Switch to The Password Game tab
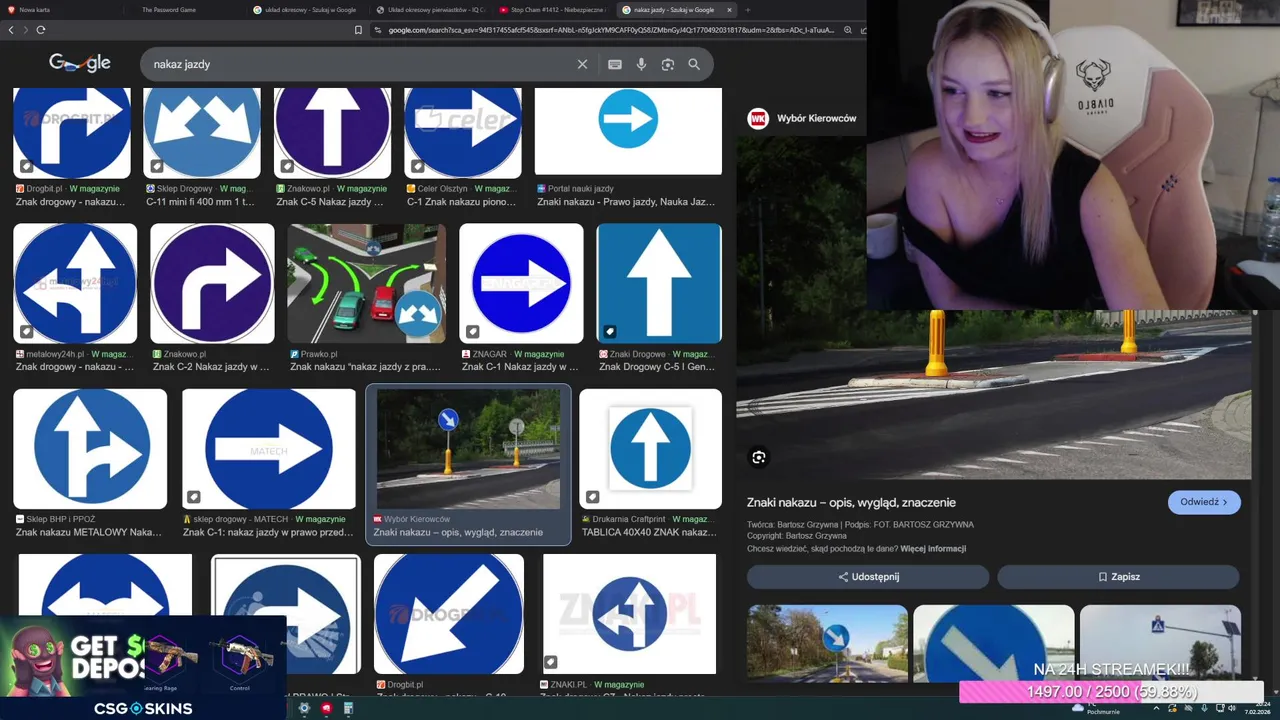This screenshot has height=720, width=1280. pos(185,10)
